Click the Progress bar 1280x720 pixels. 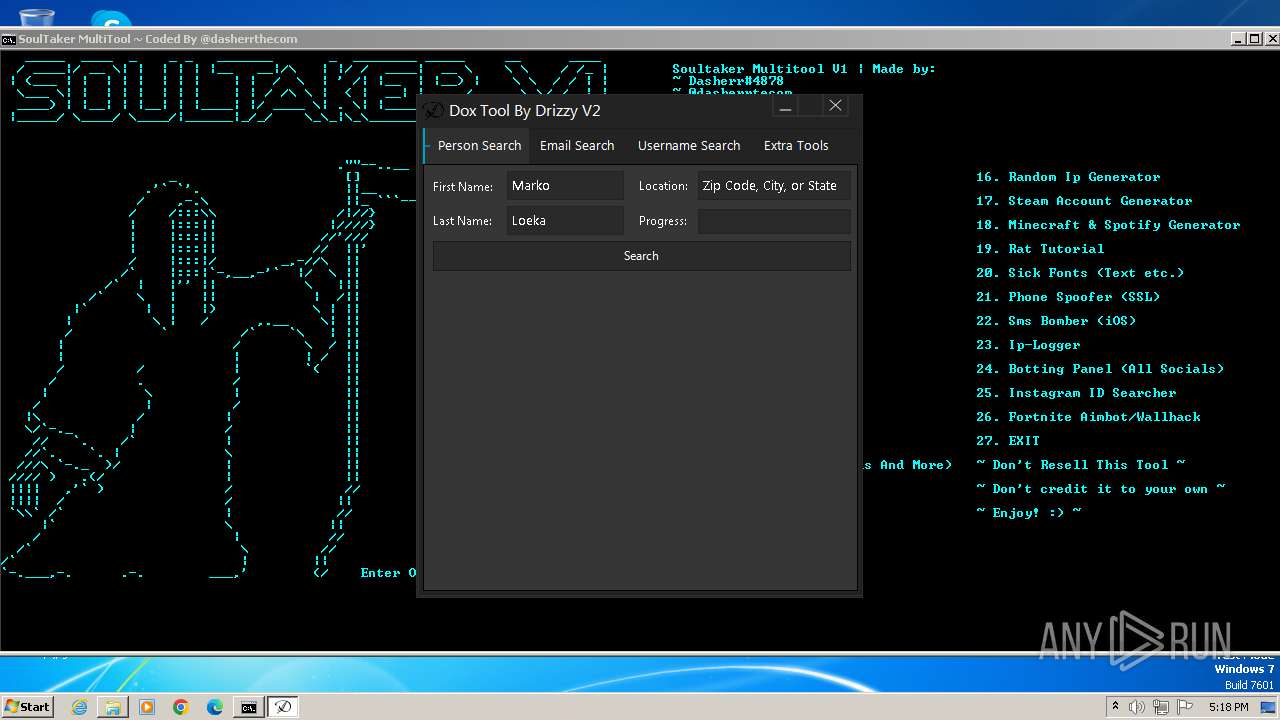click(774, 221)
